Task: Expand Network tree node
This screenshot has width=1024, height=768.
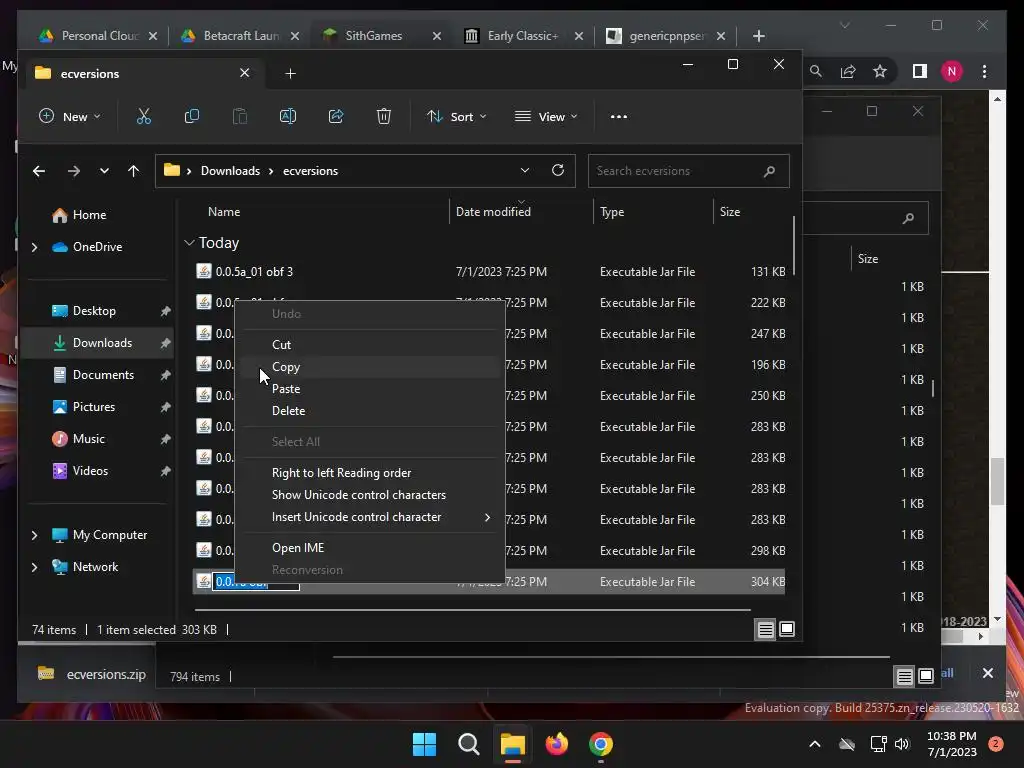Action: [x=35, y=567]
